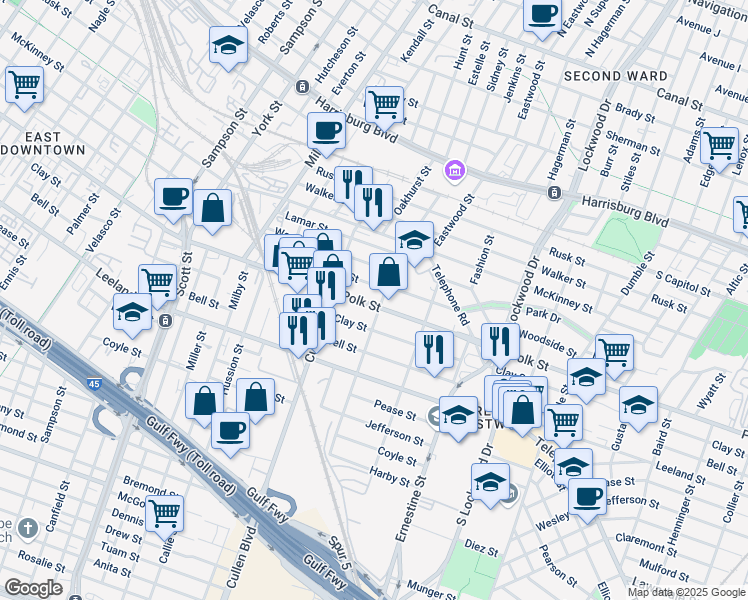Open the shopping cart marker near Leeland and Scott St
The width and height of the screenshot is (748, 600).
(x=158, y=286)
